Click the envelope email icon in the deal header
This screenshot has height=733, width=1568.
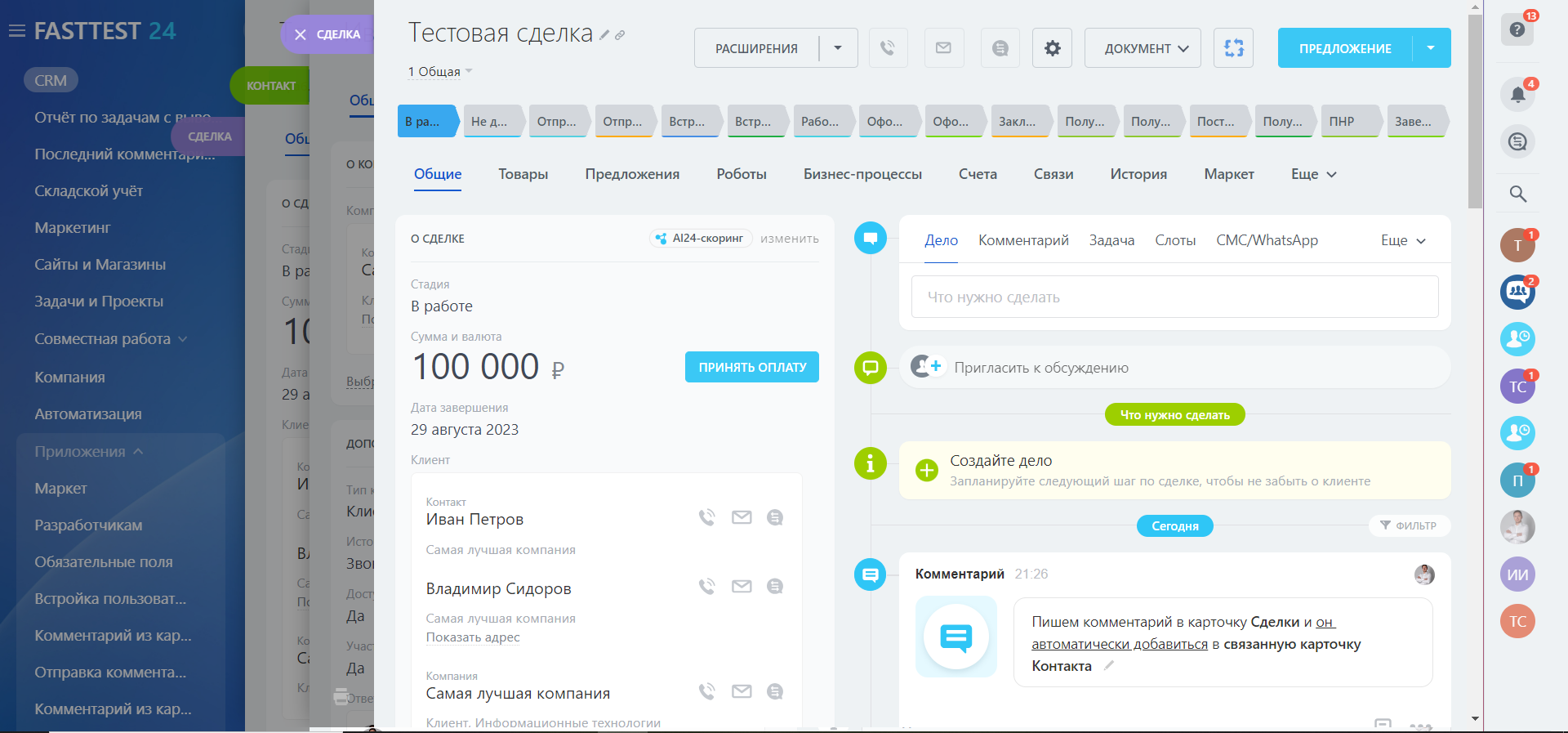[943, 48]
